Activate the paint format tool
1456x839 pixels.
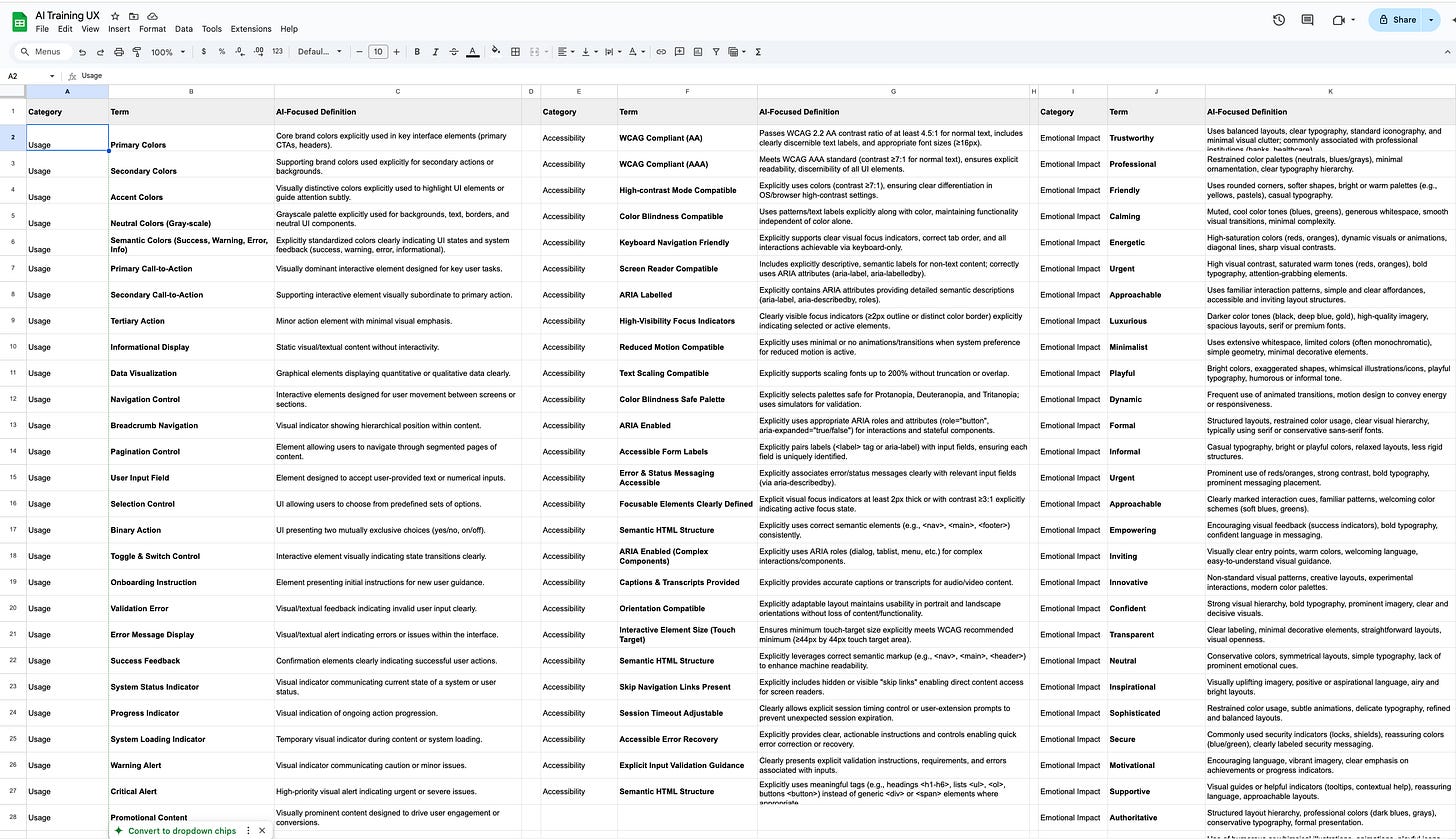click(x=137, y=52)
